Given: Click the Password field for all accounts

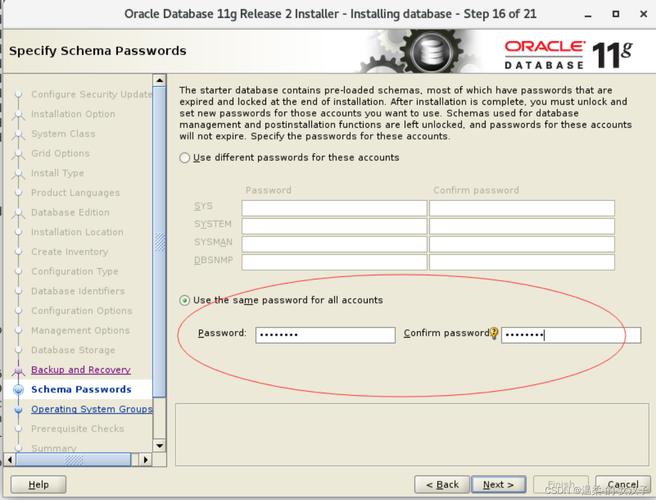Looking at the screenshot, I should 325,335.
